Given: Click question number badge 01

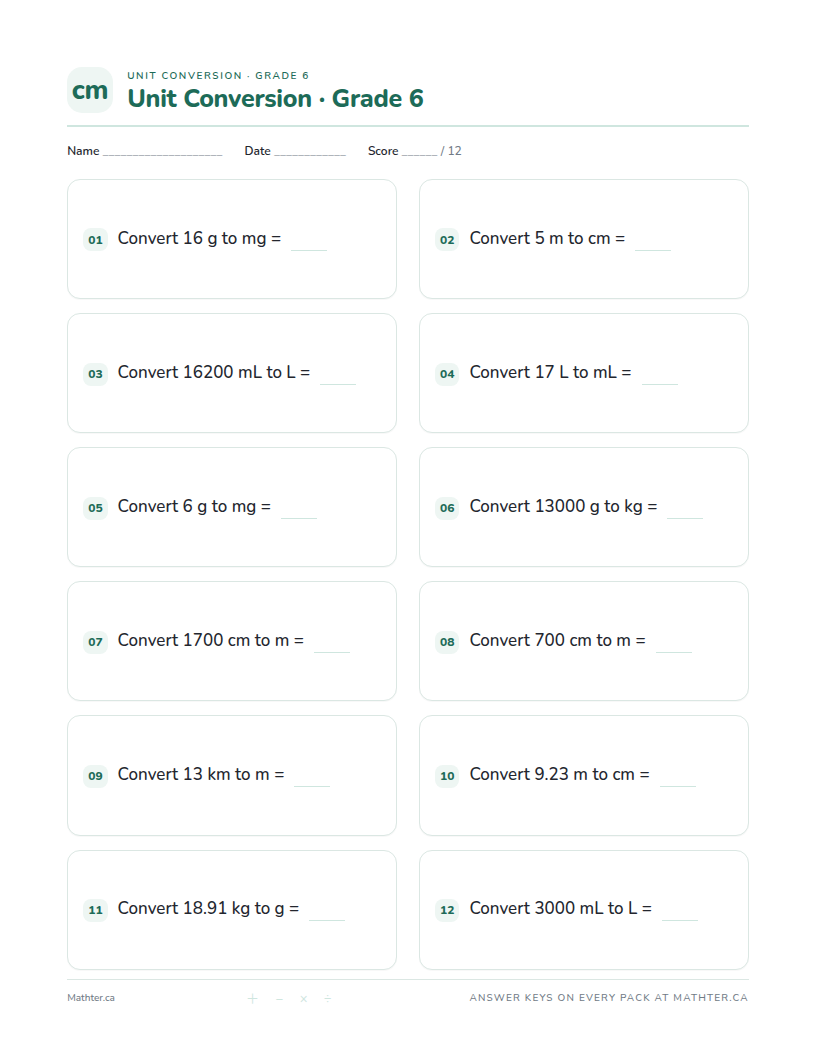Looking at the screenshot, I should [x=96, y=239].
